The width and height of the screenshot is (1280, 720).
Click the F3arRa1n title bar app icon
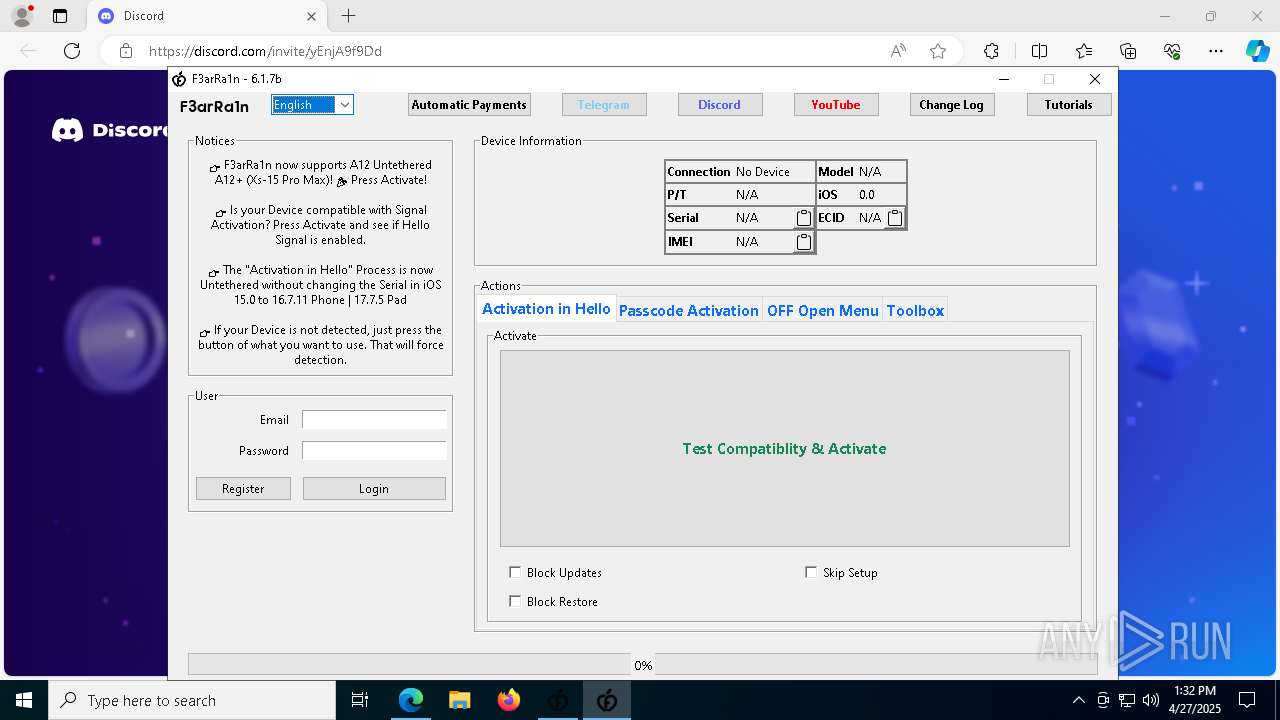[179, 79]
